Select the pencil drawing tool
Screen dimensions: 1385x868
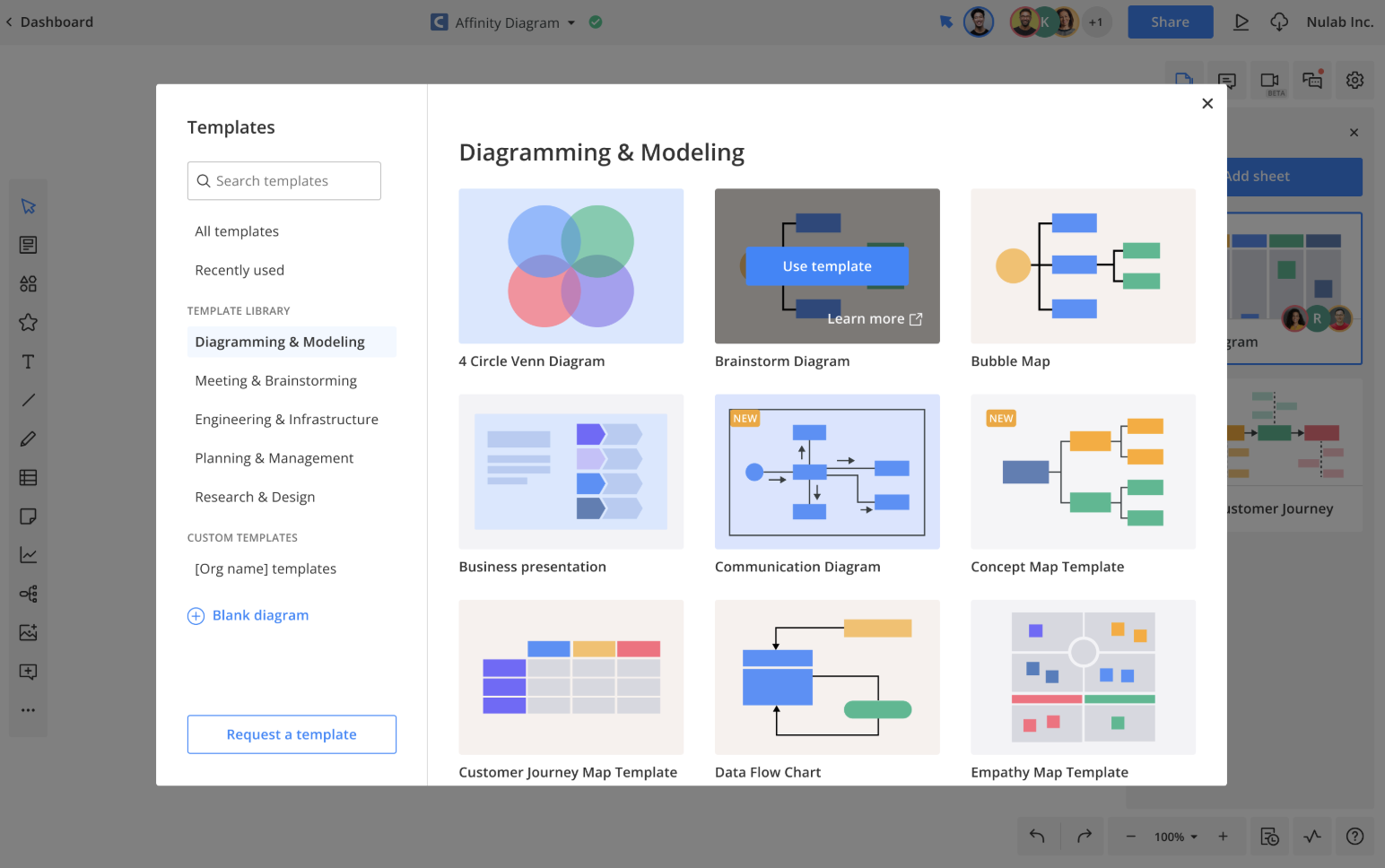(x=28, y=439)
